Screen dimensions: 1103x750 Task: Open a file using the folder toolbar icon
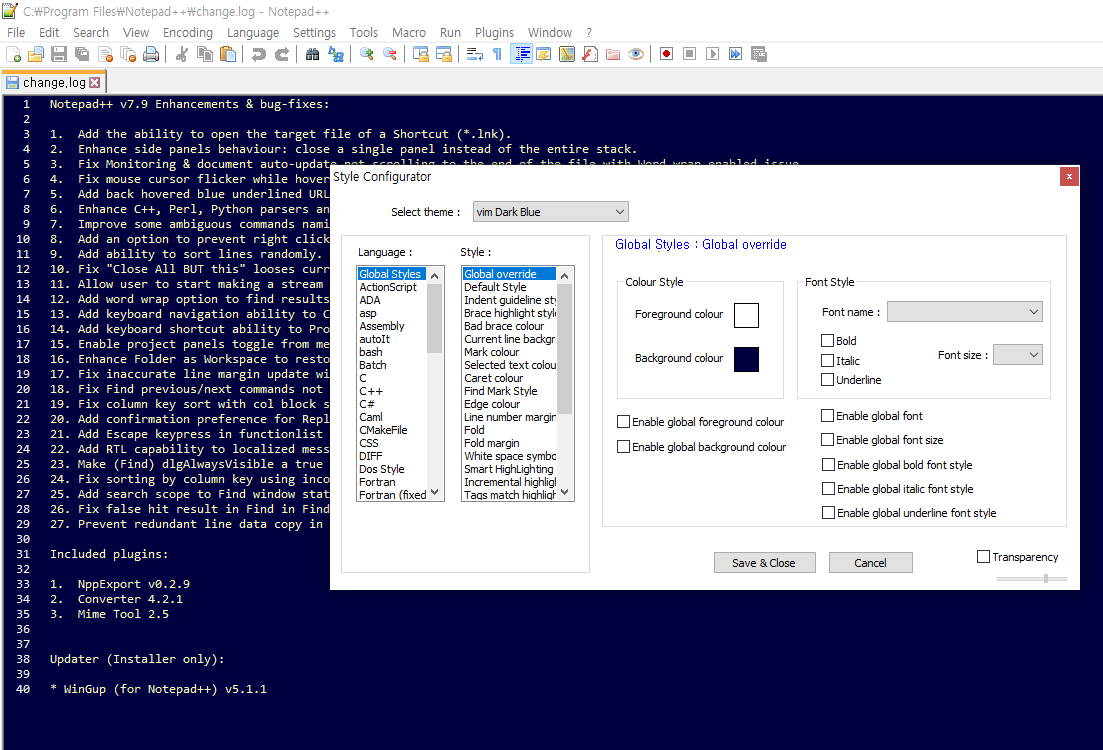[36, 54]
